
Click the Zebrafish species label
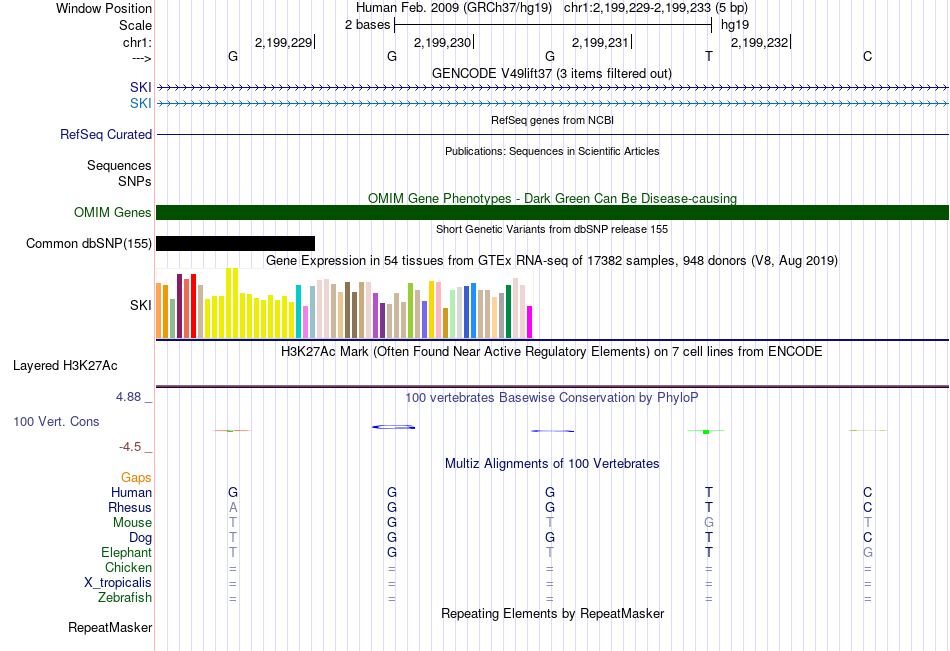click(x=125, y=597)
